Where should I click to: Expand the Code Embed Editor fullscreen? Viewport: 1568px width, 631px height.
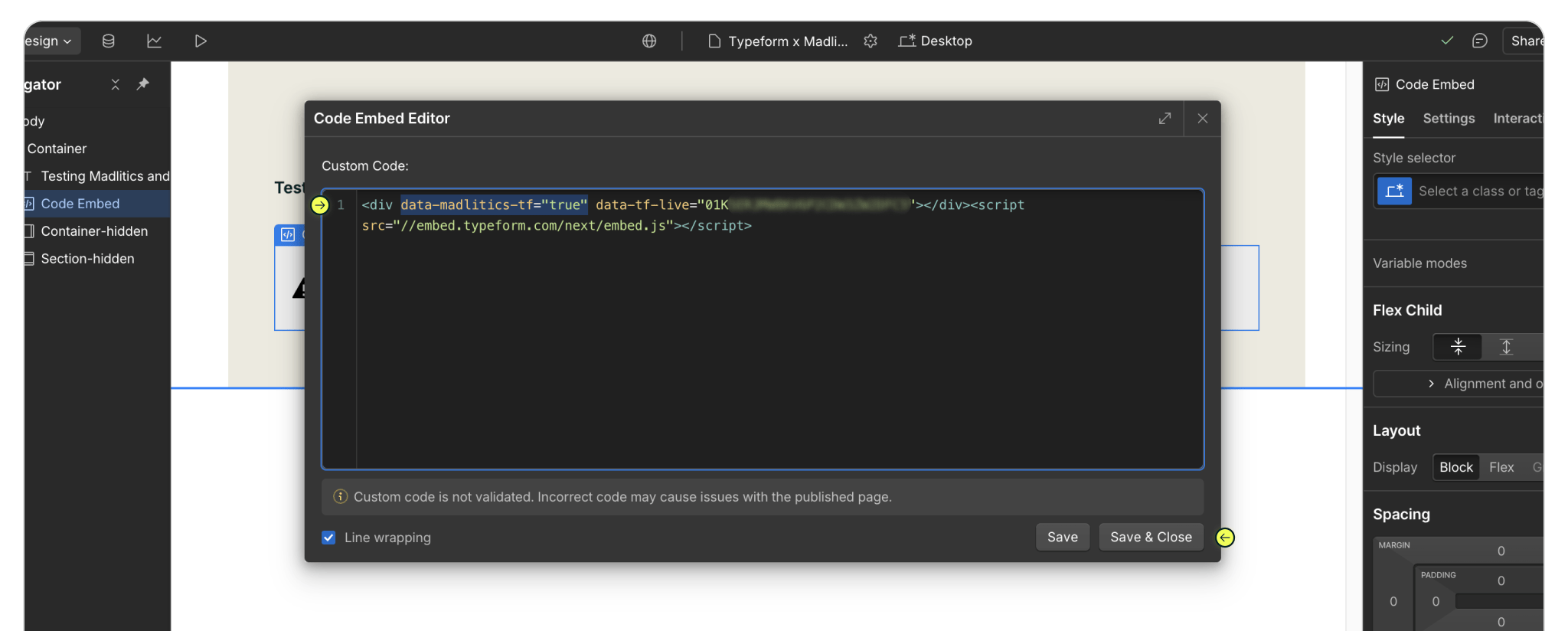point(1165,119)
